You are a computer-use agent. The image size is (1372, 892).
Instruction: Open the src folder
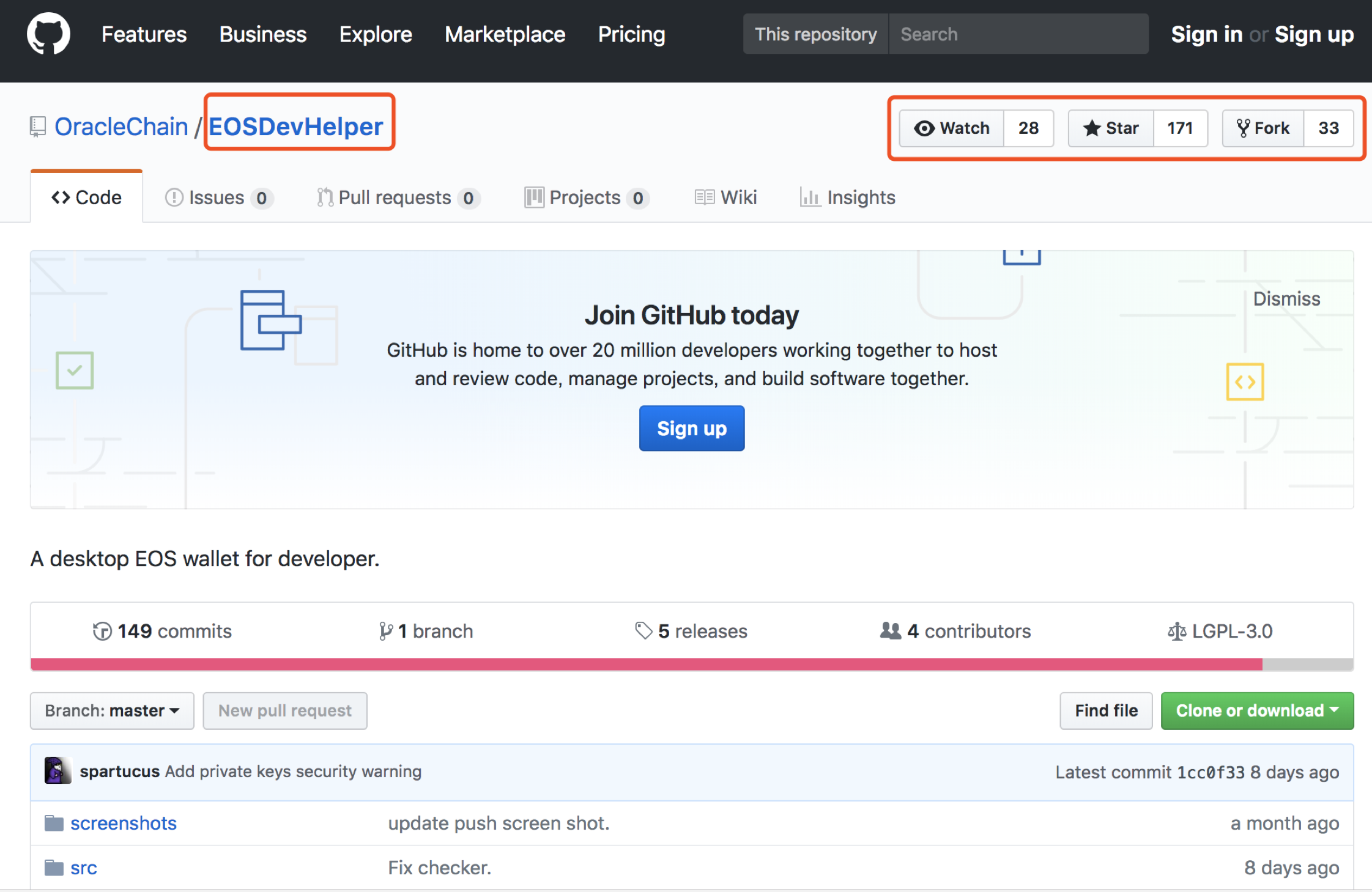pos(83,868)
